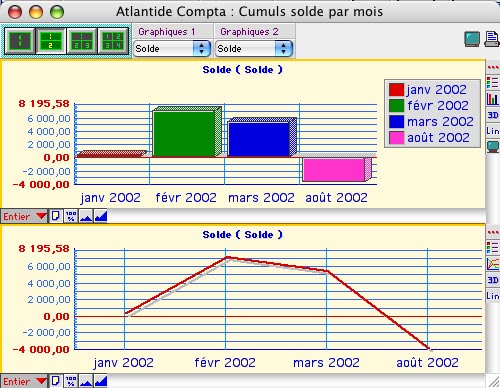The width and height of the screenshot is (500, 388).
Task: Click the rising area icon under bottom chart
Action: (x=101, y=381)
